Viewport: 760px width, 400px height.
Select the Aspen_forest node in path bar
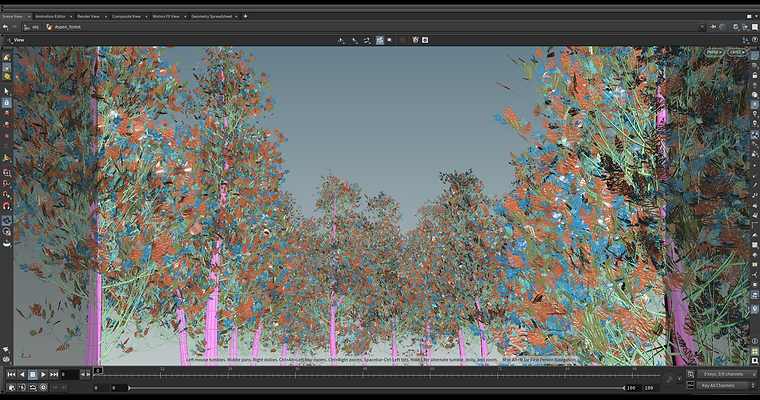[x=64, y=27]
